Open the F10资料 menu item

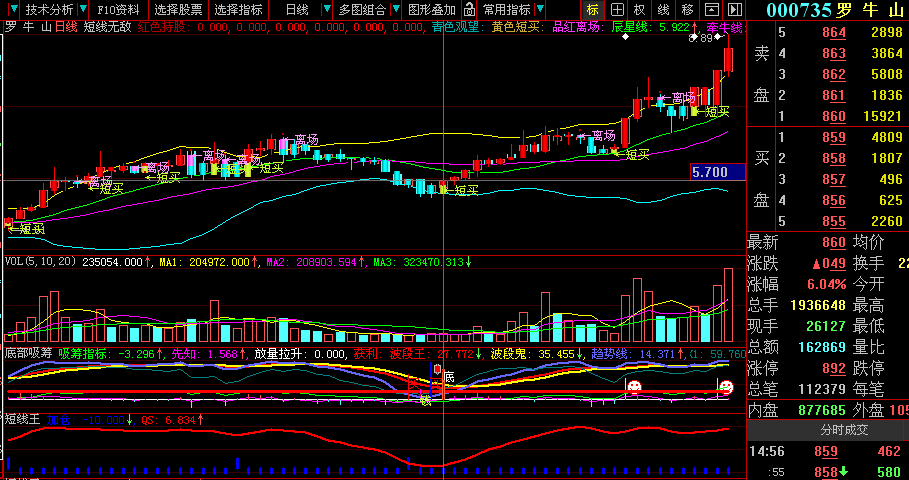[117, 9]
